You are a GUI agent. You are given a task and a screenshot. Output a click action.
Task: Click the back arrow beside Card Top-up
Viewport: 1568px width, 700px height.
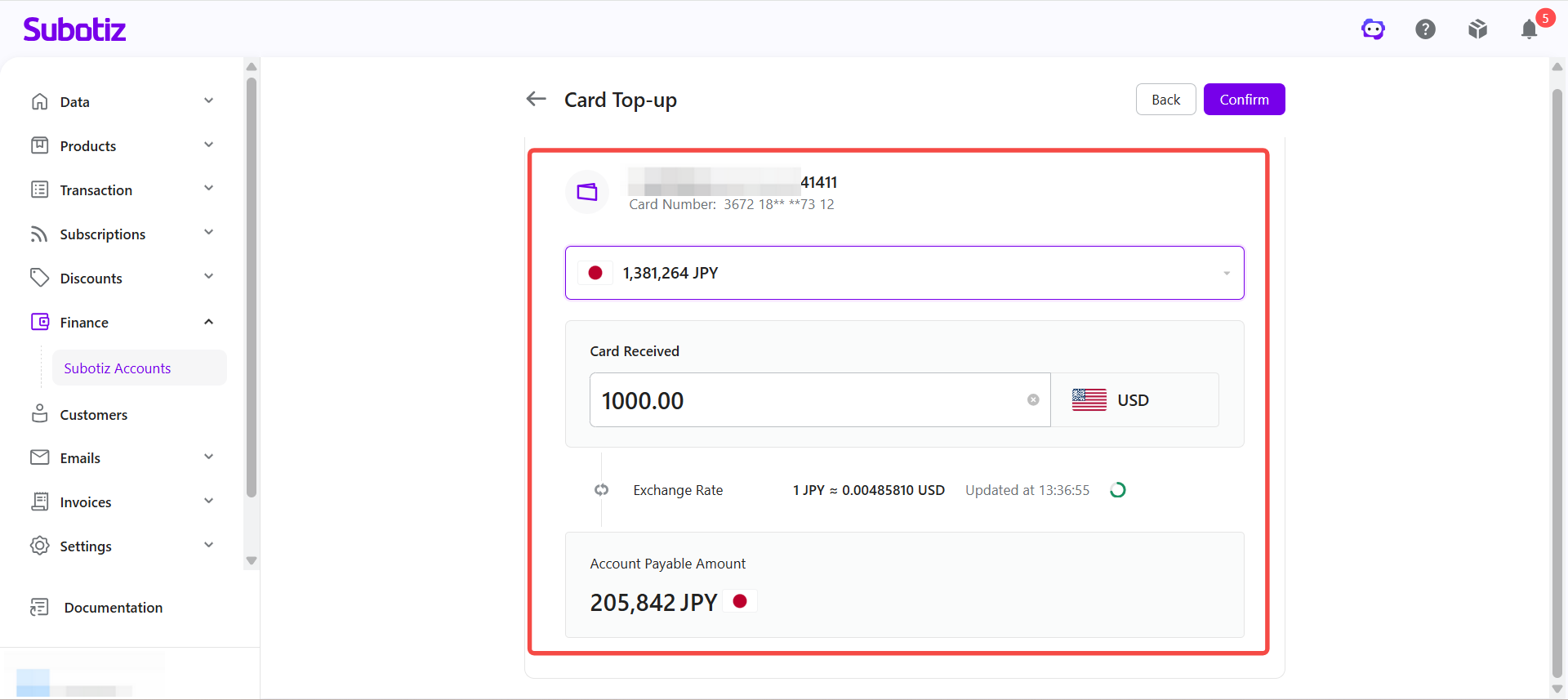[x=536, y=99]
